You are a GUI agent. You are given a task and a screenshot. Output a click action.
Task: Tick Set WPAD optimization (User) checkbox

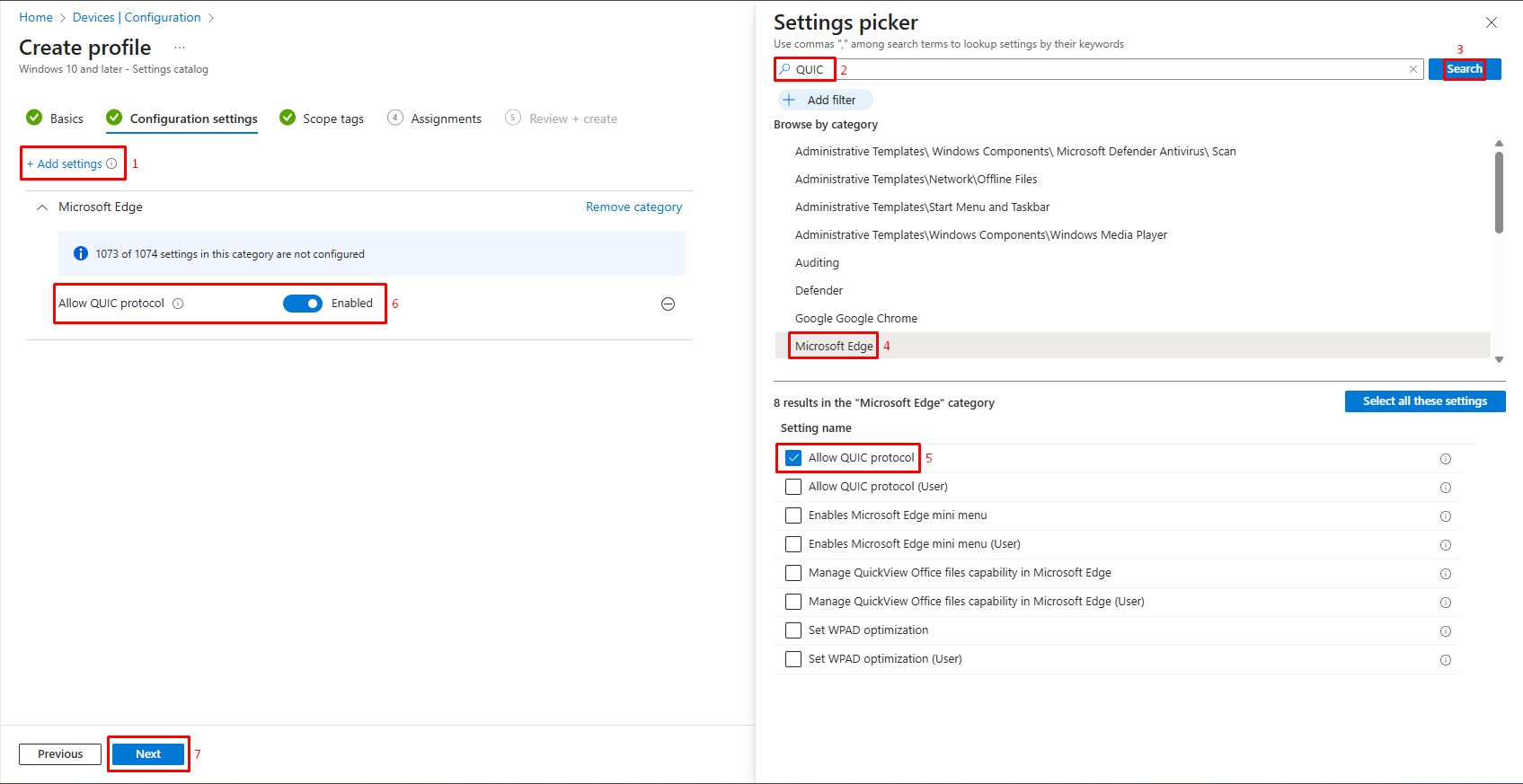793,659
